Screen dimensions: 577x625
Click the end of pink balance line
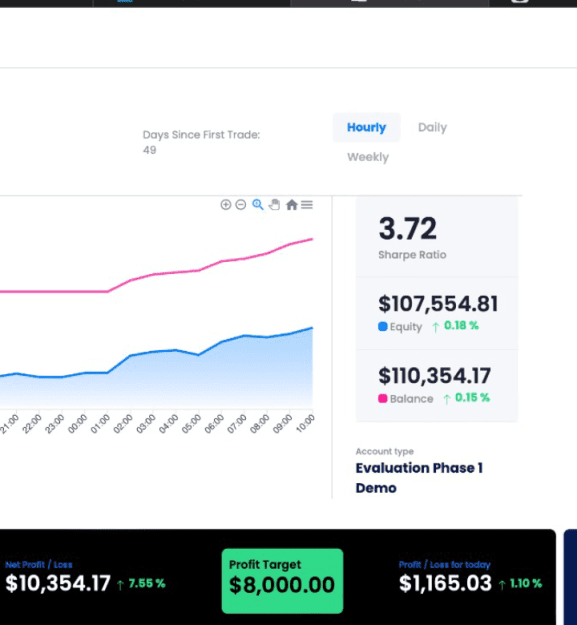[x=312, y=239]
